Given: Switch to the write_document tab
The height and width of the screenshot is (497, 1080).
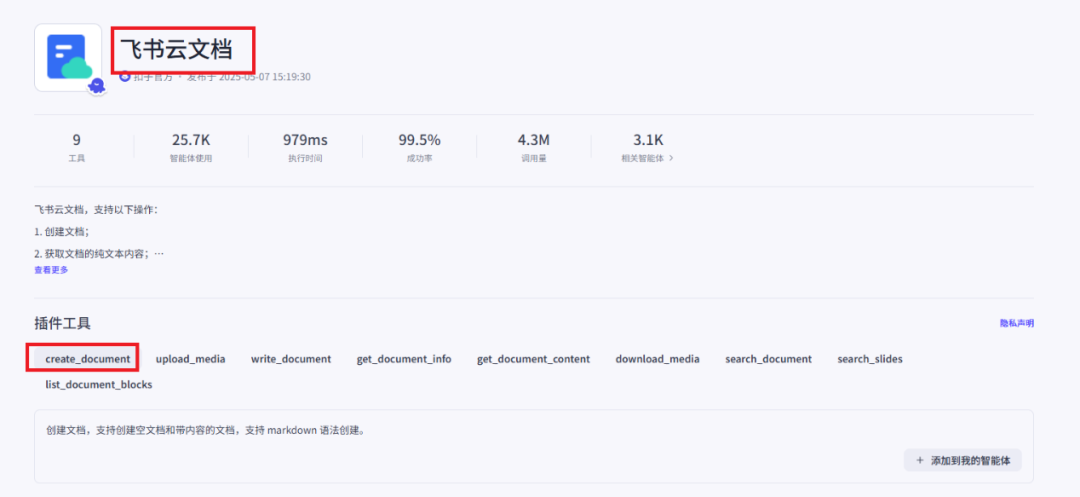Looking at the screenshot, I should [291, 359].
